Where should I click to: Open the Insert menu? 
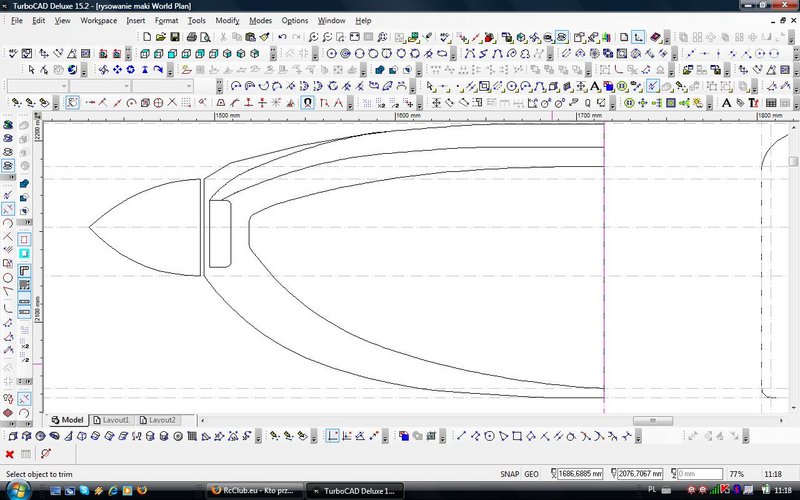[x=136, y=20]
